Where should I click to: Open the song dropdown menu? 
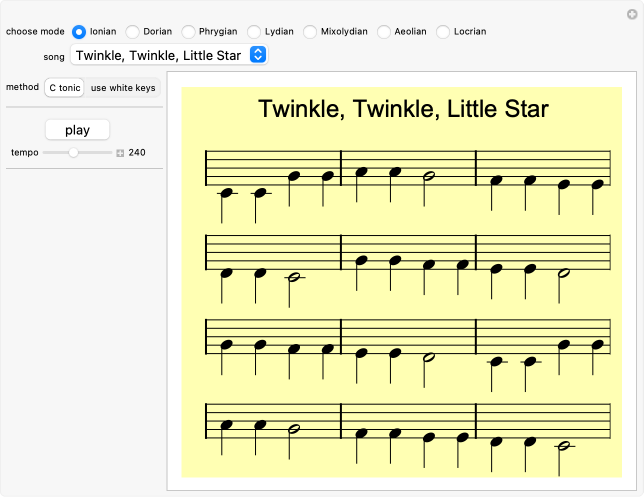(x=168, y=55)
